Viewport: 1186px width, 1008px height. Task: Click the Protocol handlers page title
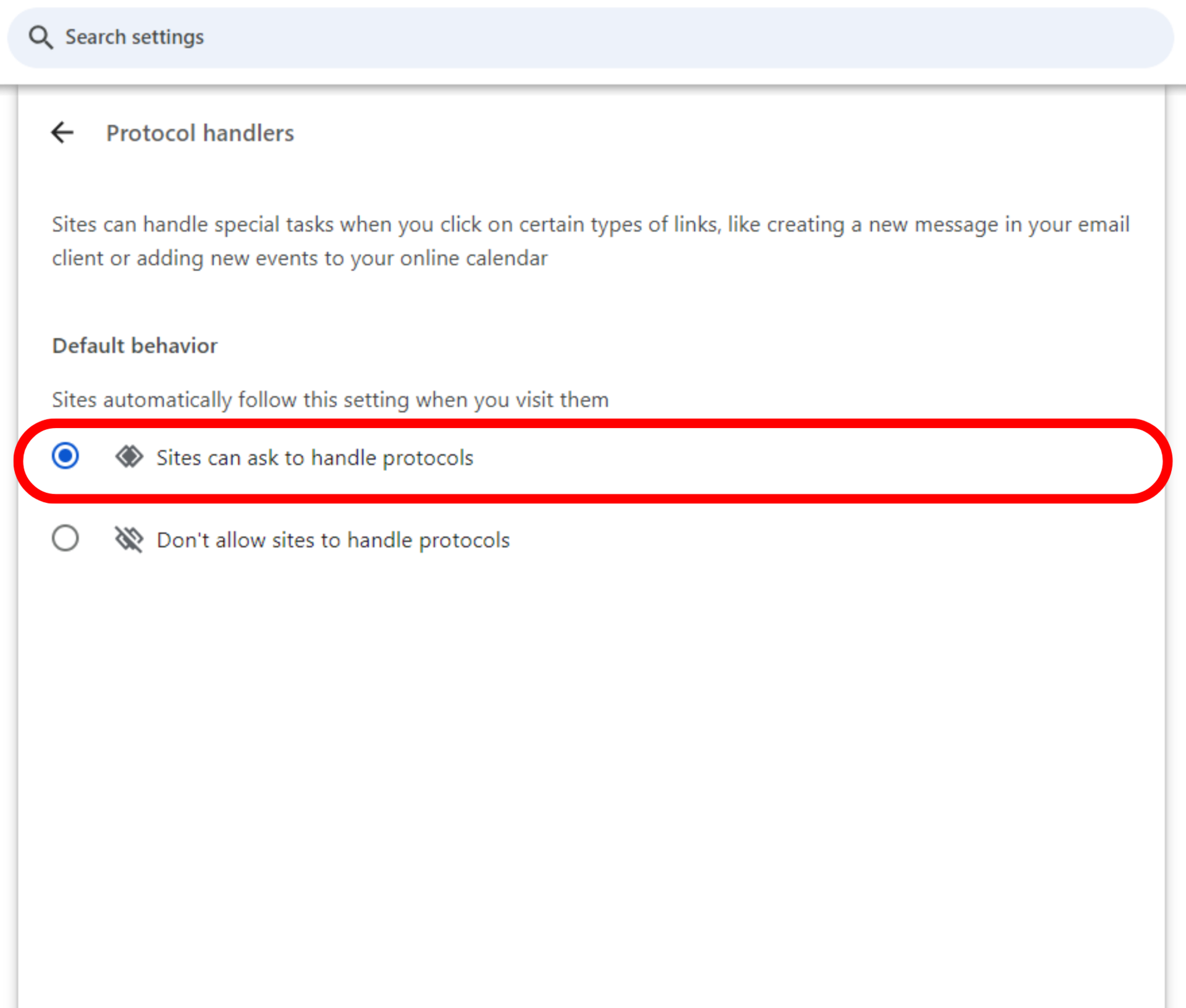[200, 133]
